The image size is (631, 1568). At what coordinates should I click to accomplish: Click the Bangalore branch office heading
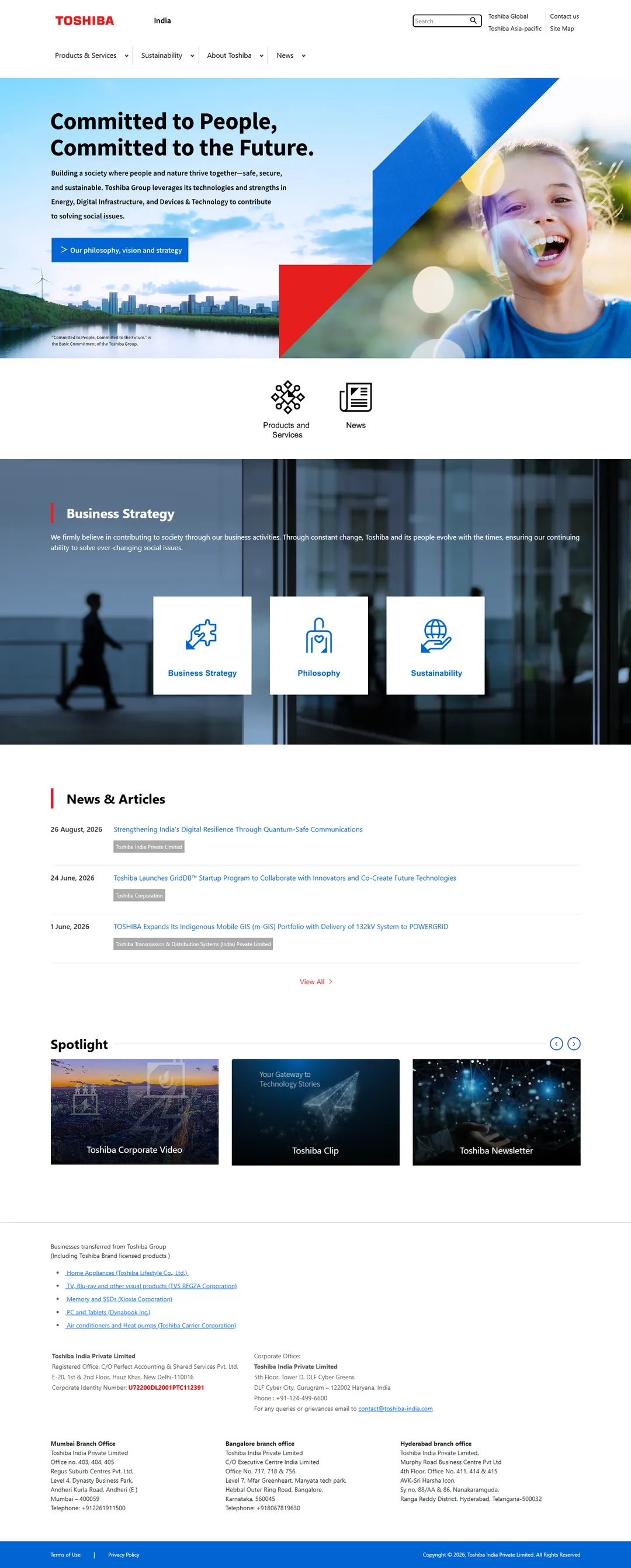260,1444
